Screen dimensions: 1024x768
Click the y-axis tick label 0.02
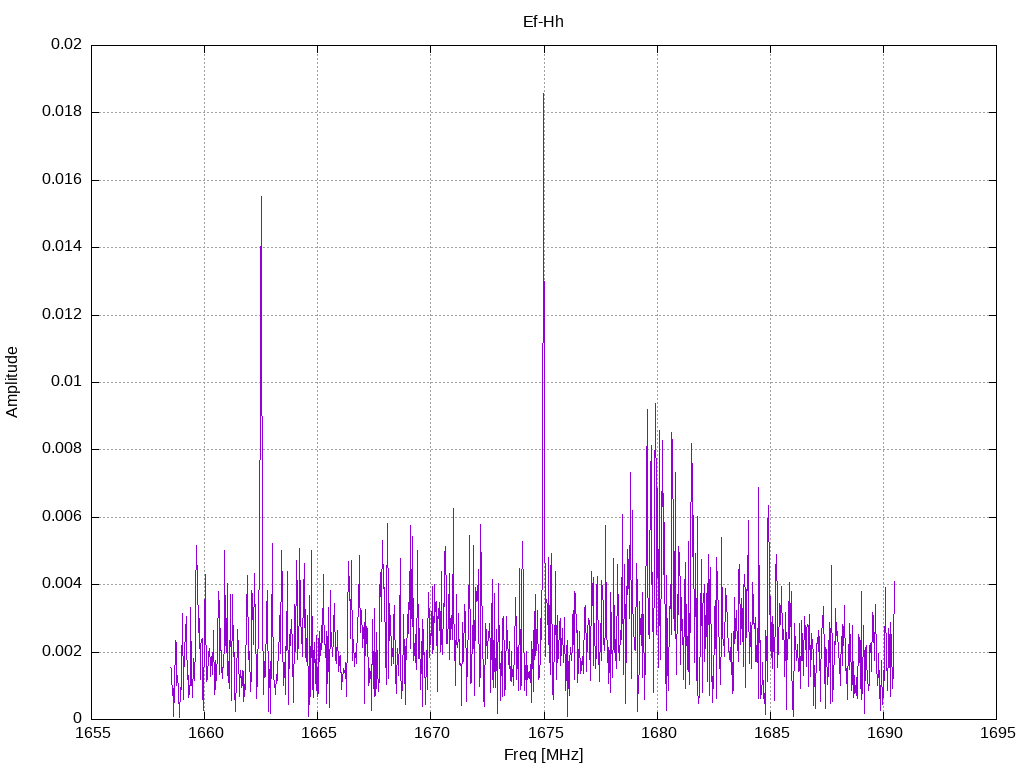tap(67, 44)
